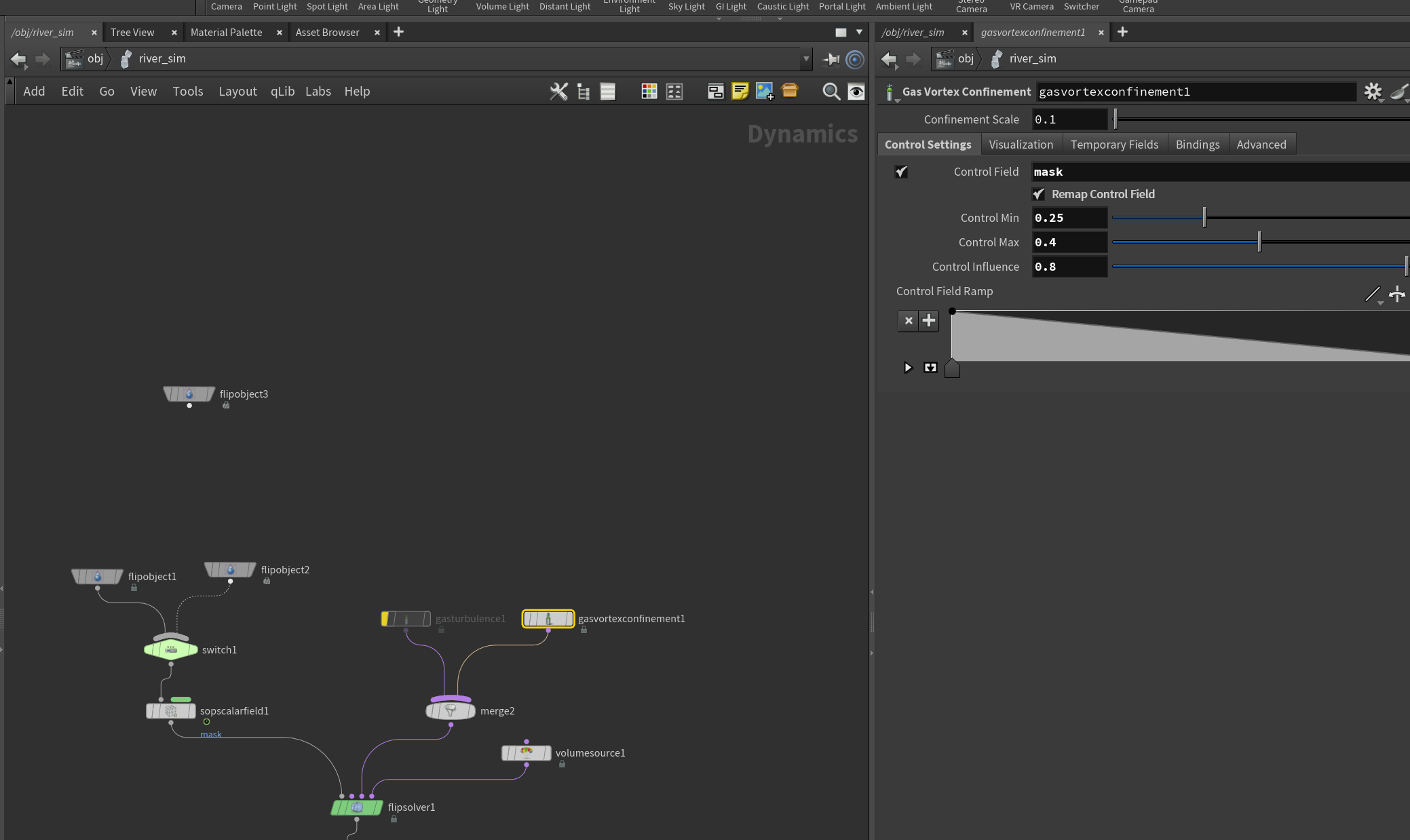Click the Confinement Scale input field
Screen dimensions: 1410x840
1069,119
